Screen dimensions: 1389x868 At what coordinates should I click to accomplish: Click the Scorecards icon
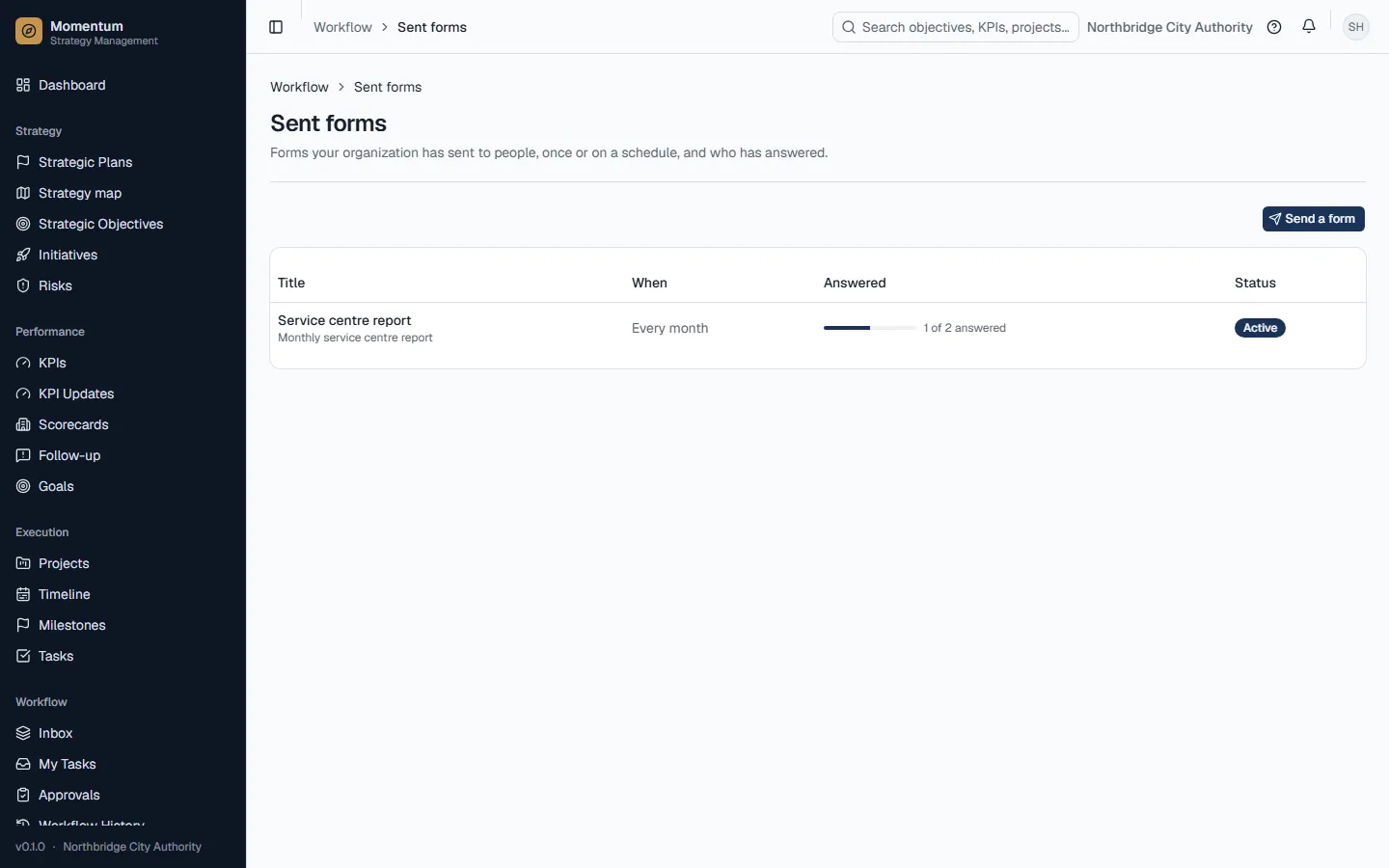pos(23,424)
